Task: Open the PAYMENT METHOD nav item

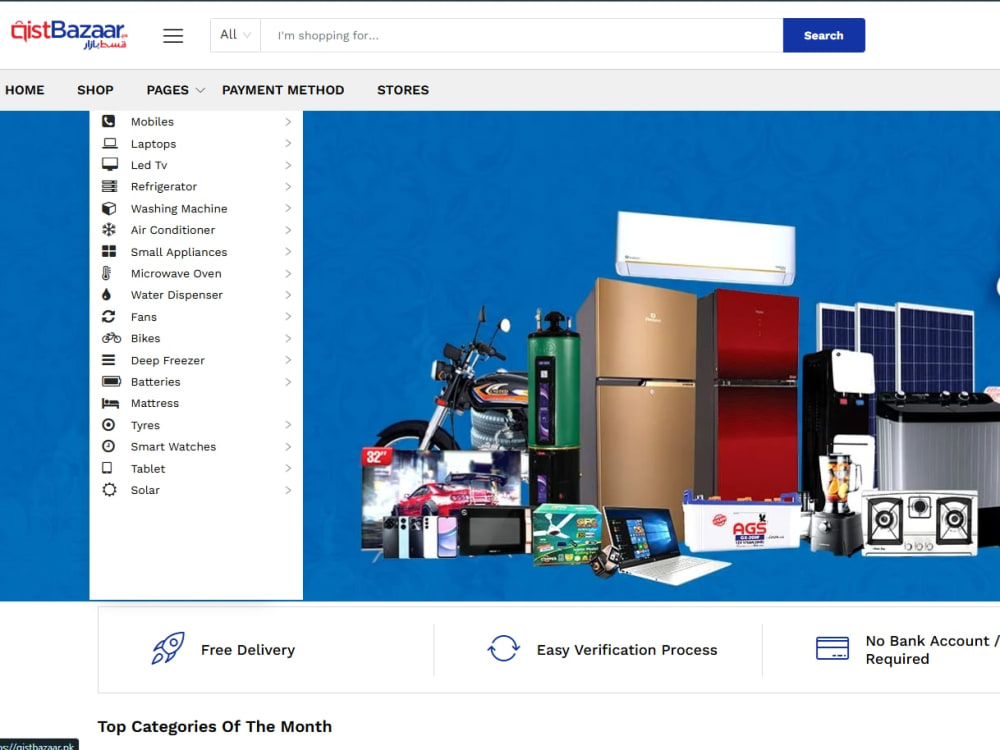Action: click(x=283, y=90)
